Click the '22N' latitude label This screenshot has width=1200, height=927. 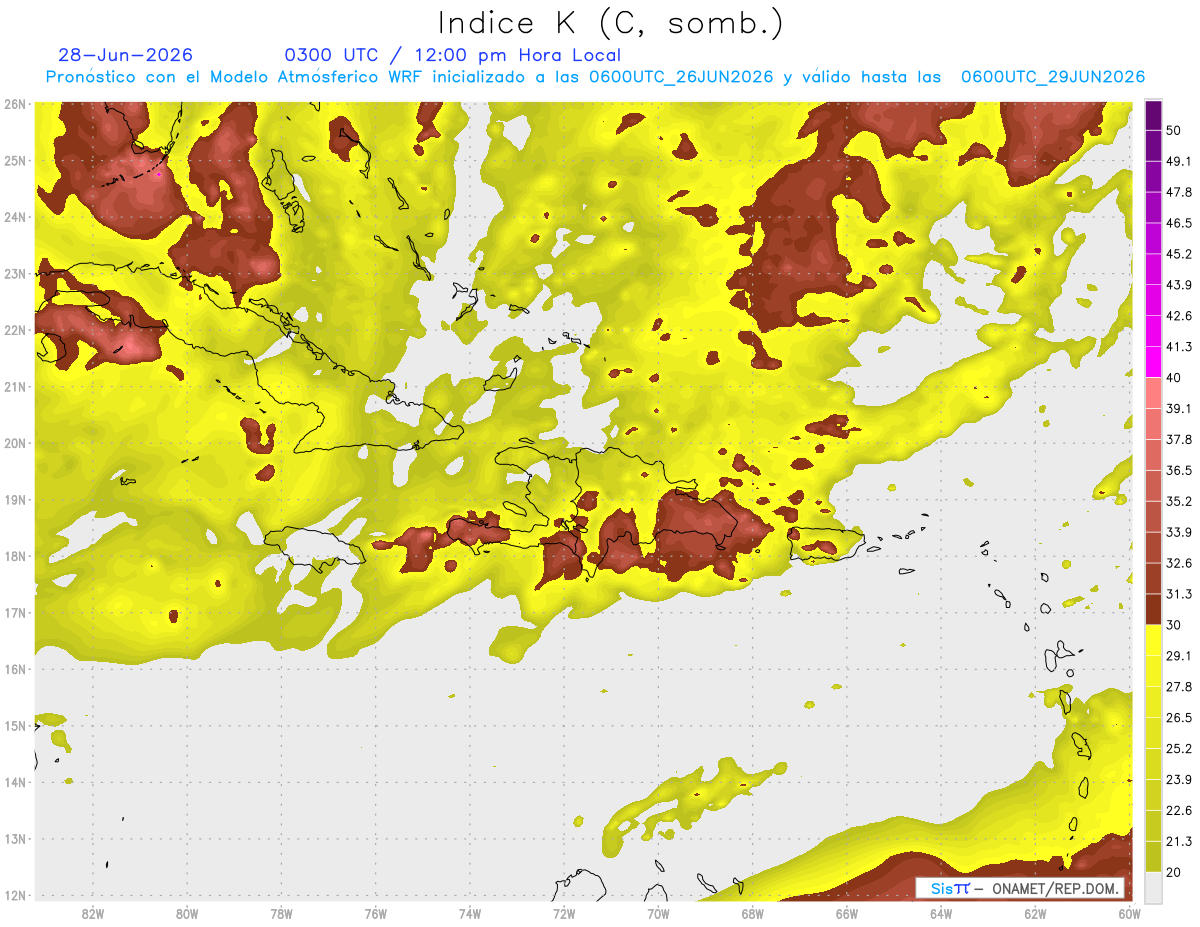pyautogui.click(x=14, y=330)
